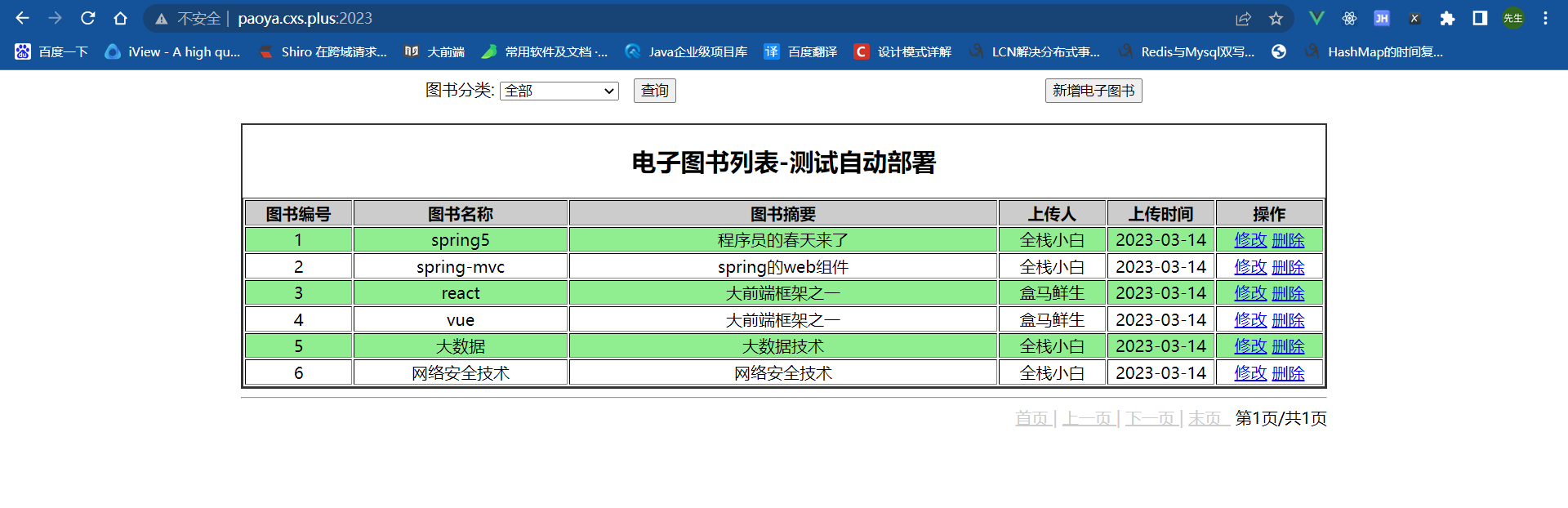Bookmark this page with the star icon
Viewport: 1568px width, 508px height.
coord(1276,18)
